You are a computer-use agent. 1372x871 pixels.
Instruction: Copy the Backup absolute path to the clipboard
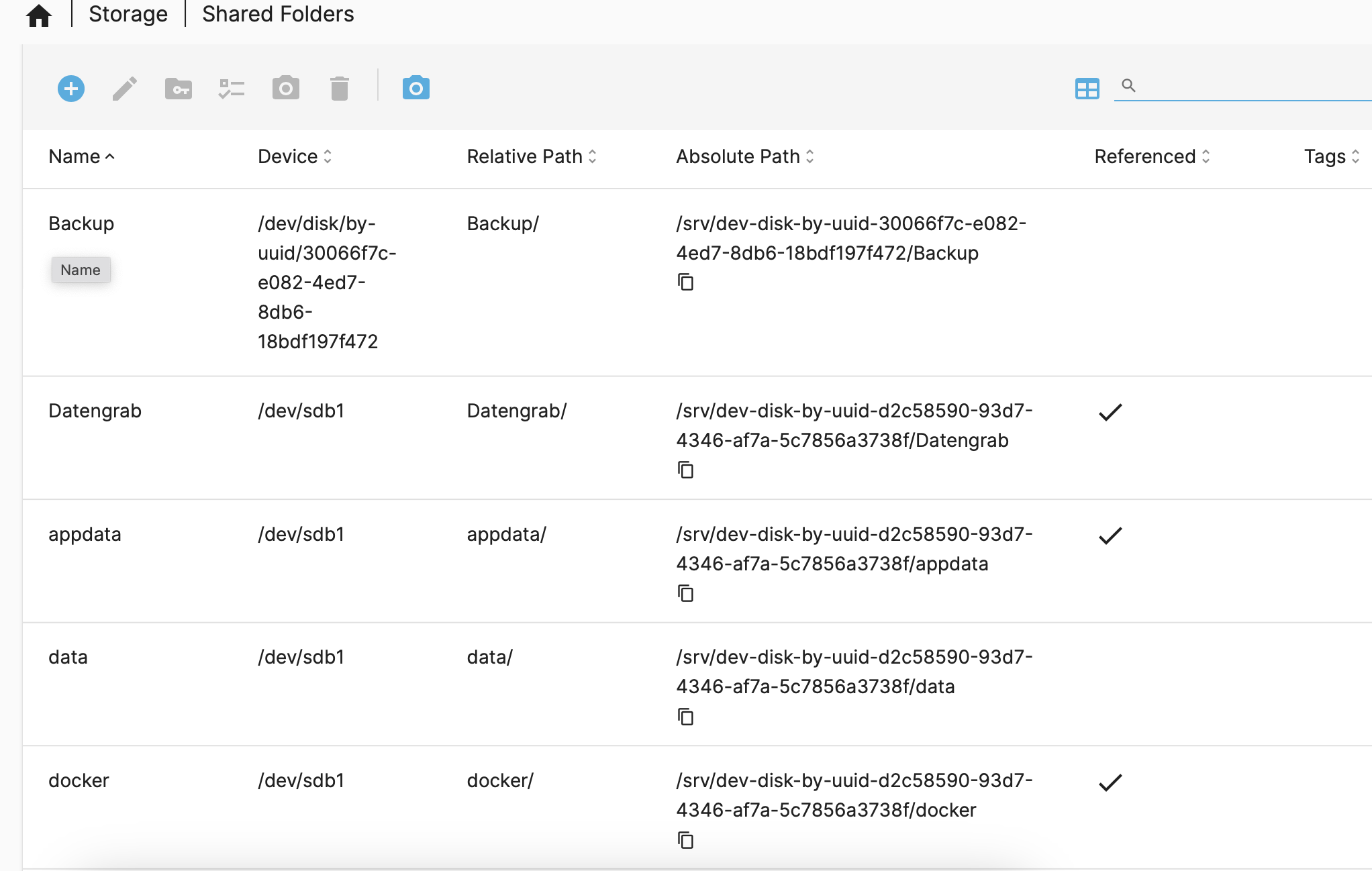tap(685, 283)
